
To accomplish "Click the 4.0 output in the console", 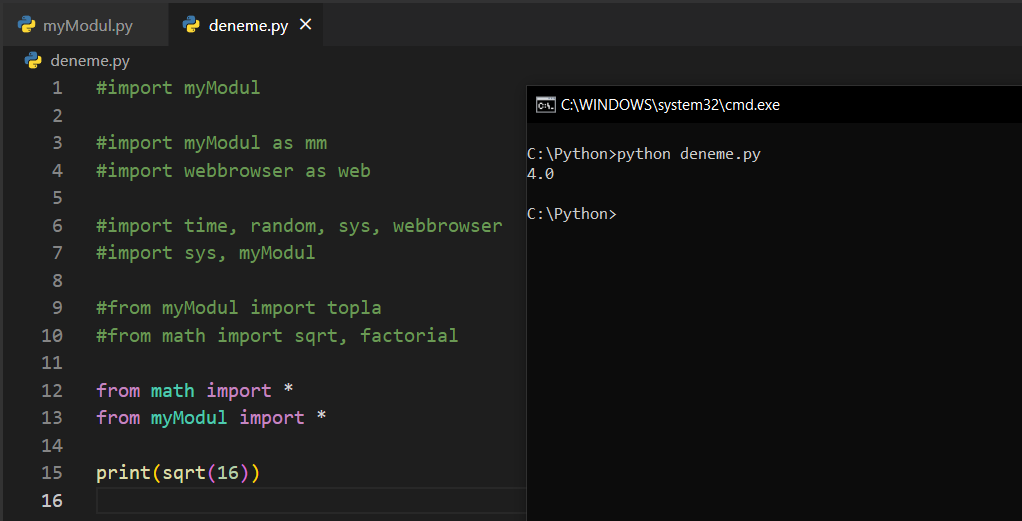I will [x=540, y=174].
